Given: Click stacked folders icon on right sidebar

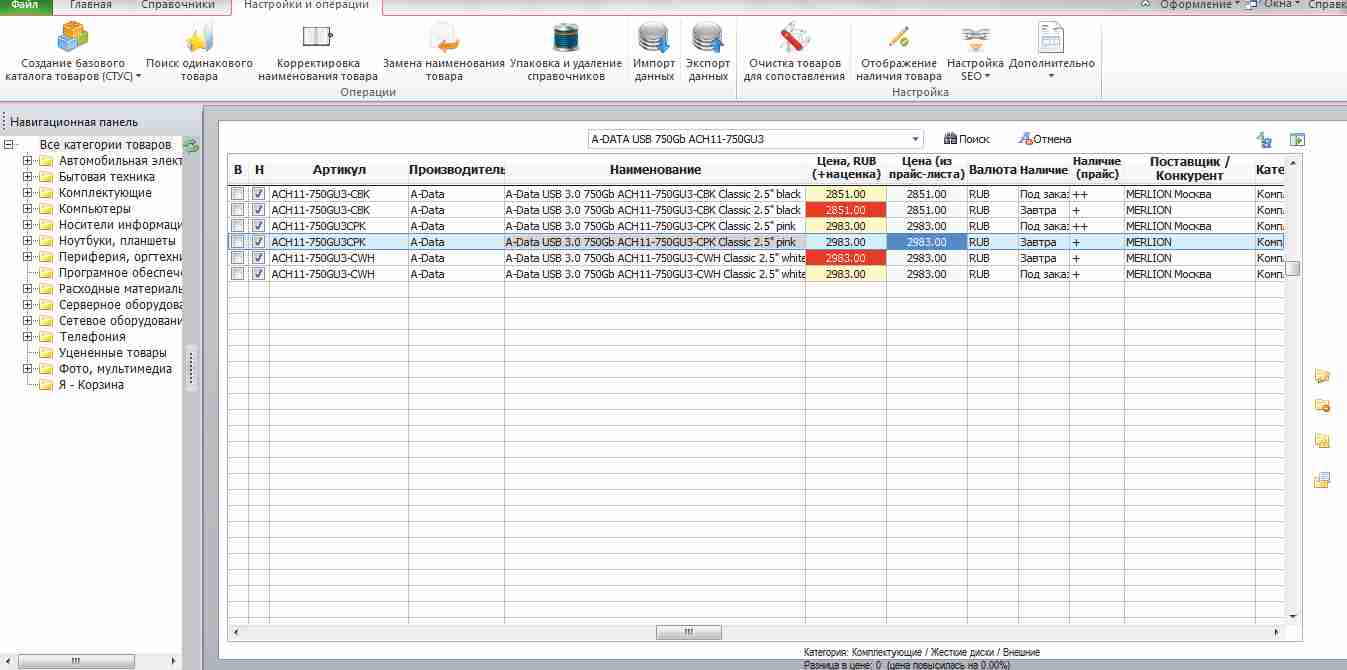Looking at the screenshot, I should pyautogui.click(x=1321, y=480).
